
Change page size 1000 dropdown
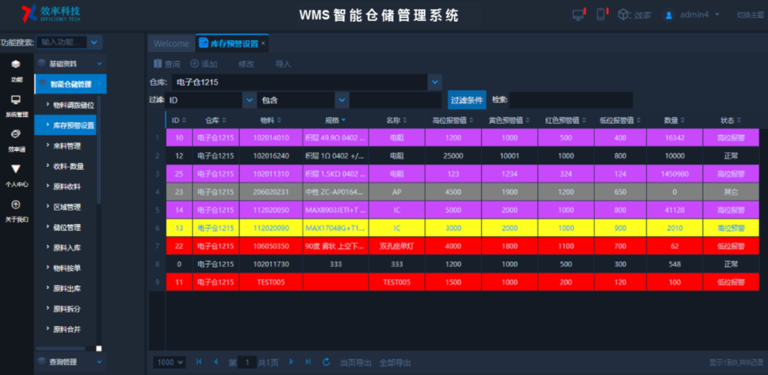tap(169, 362)
